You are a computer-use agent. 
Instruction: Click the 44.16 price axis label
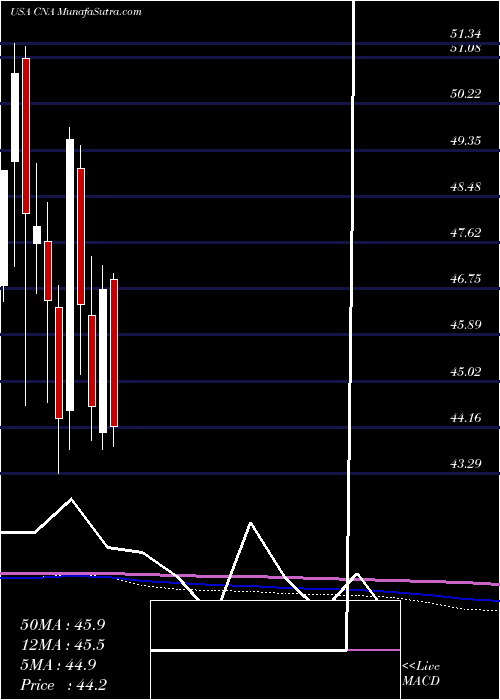click(466, 418)
